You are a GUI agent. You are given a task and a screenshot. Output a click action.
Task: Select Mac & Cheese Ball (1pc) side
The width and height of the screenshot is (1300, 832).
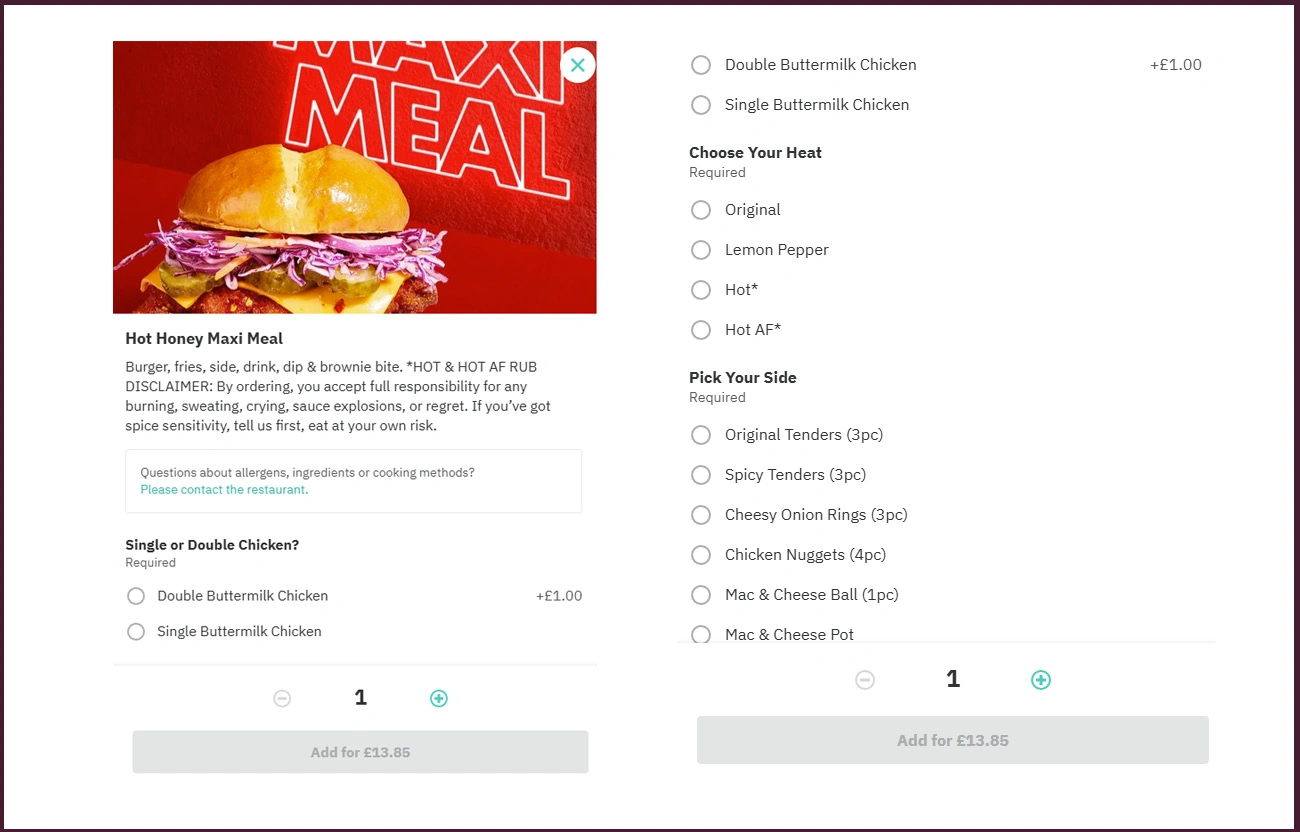[946, 595]
